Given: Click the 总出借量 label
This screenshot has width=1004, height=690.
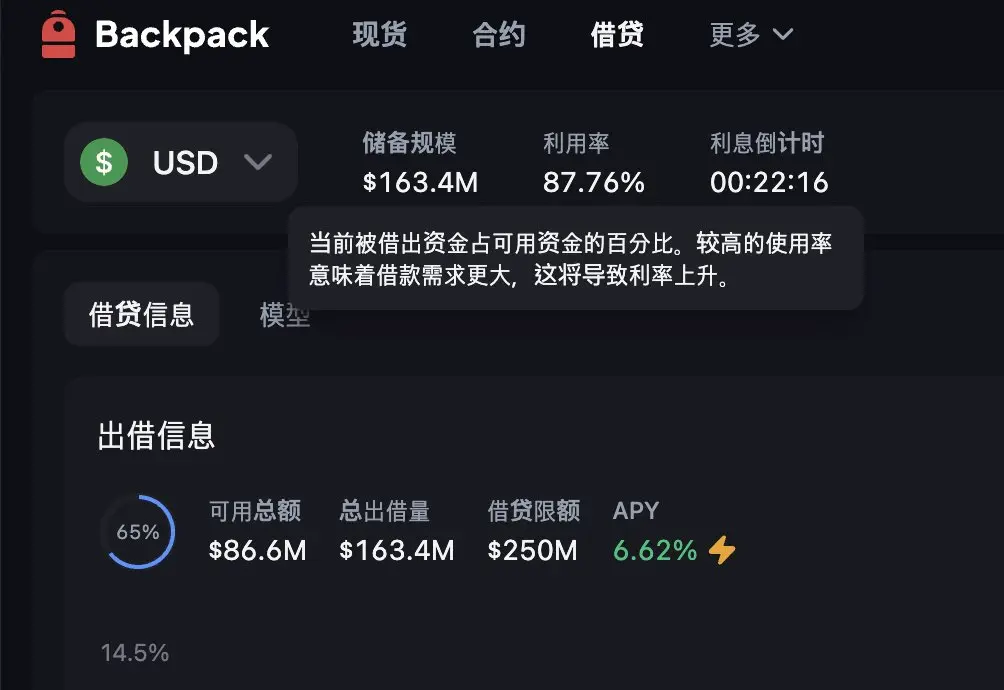Looking at the screenshot, I should coord(385,511).
